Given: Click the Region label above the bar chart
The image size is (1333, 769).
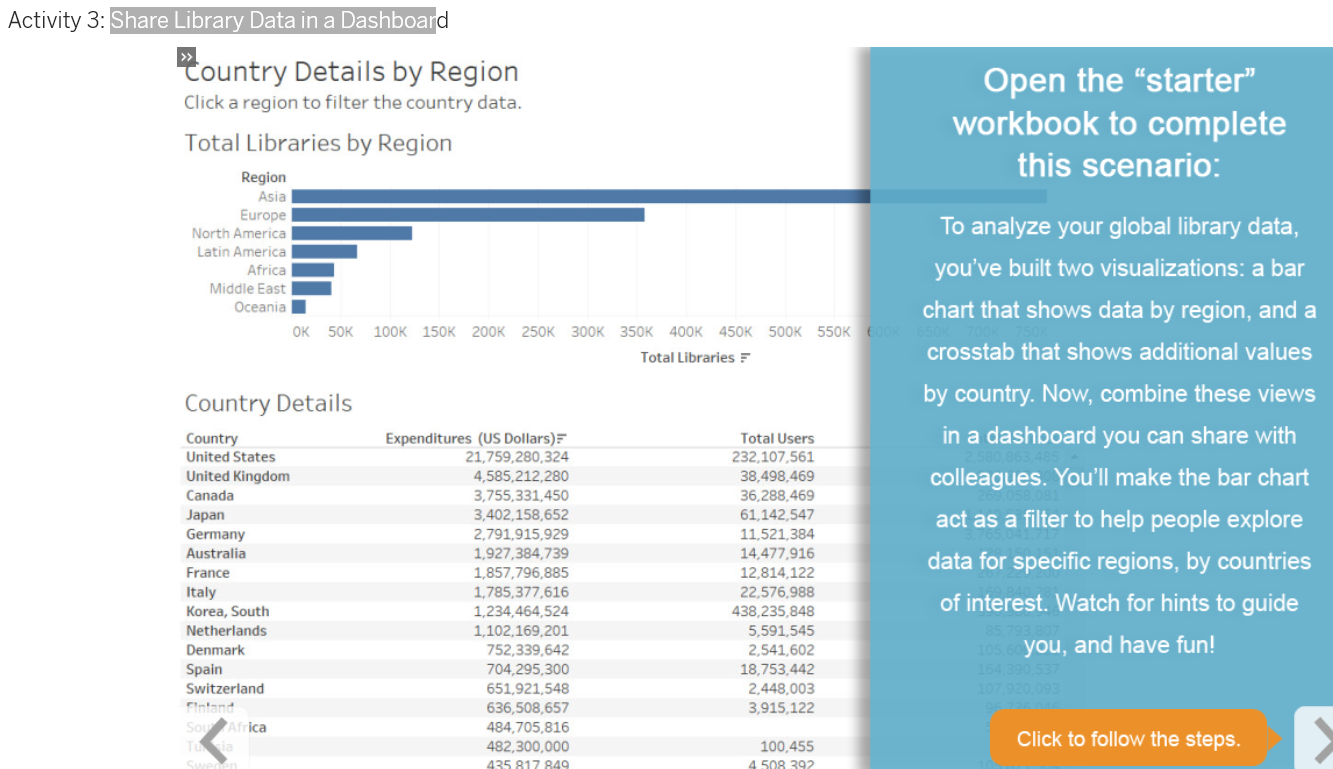Looking at the screenshot, I should 263,176.
